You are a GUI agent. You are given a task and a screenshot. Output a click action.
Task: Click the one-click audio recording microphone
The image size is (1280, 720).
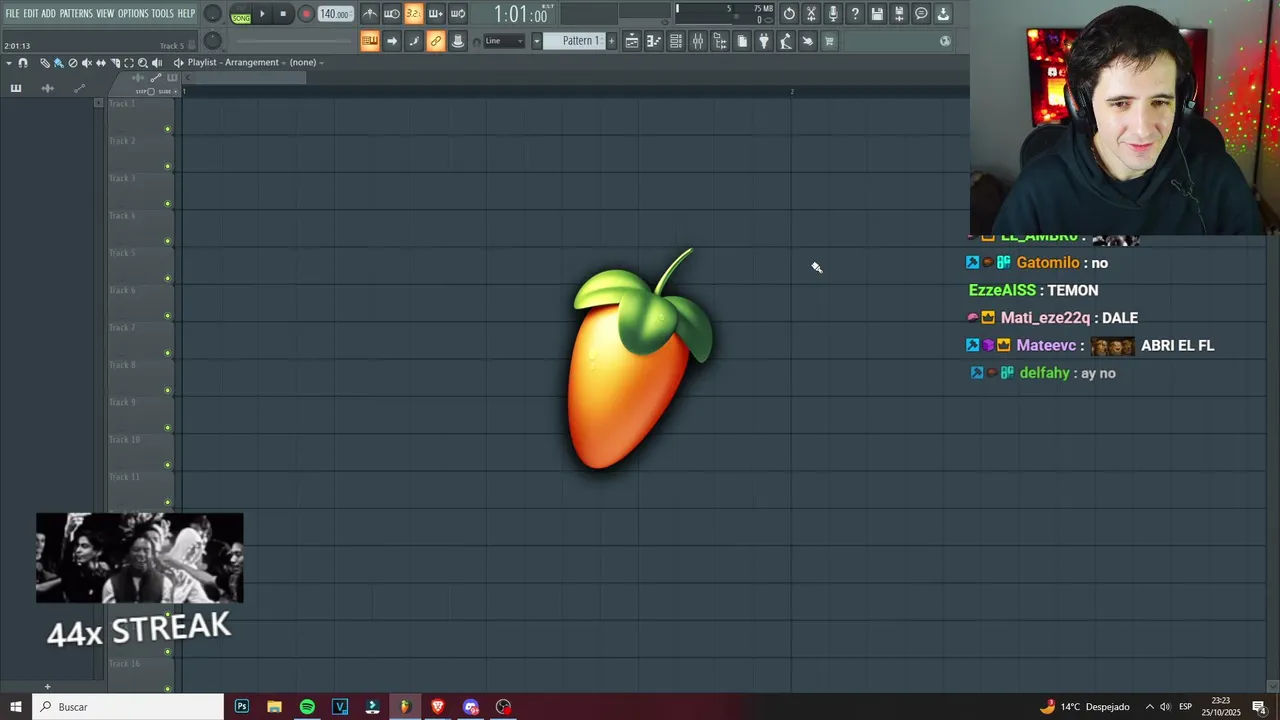pos(833,14)
